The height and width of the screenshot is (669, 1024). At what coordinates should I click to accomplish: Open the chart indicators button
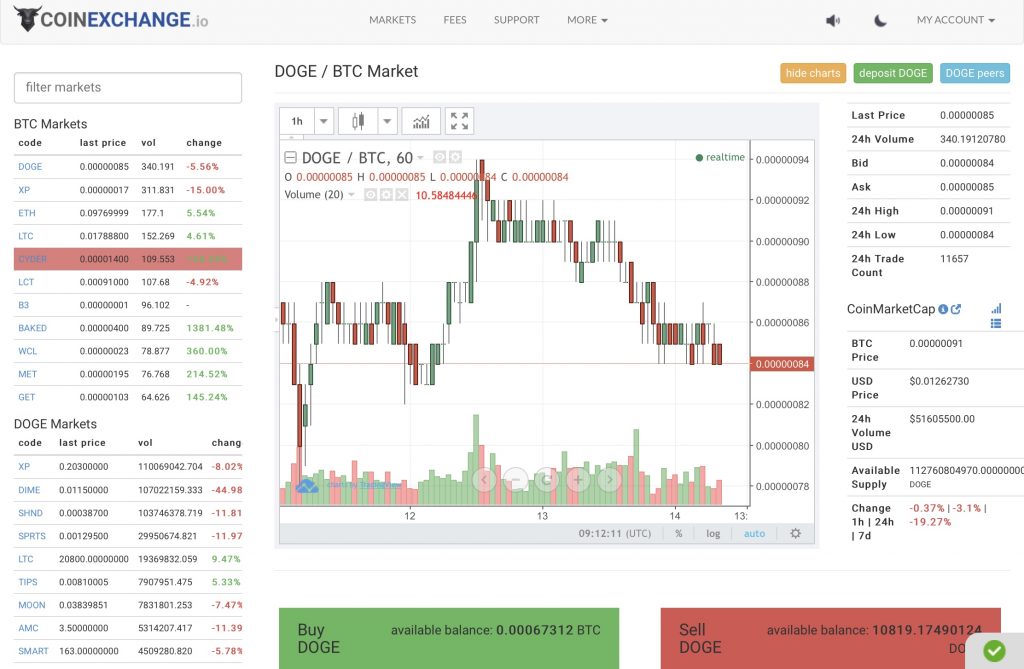click(x=421, y=121)
